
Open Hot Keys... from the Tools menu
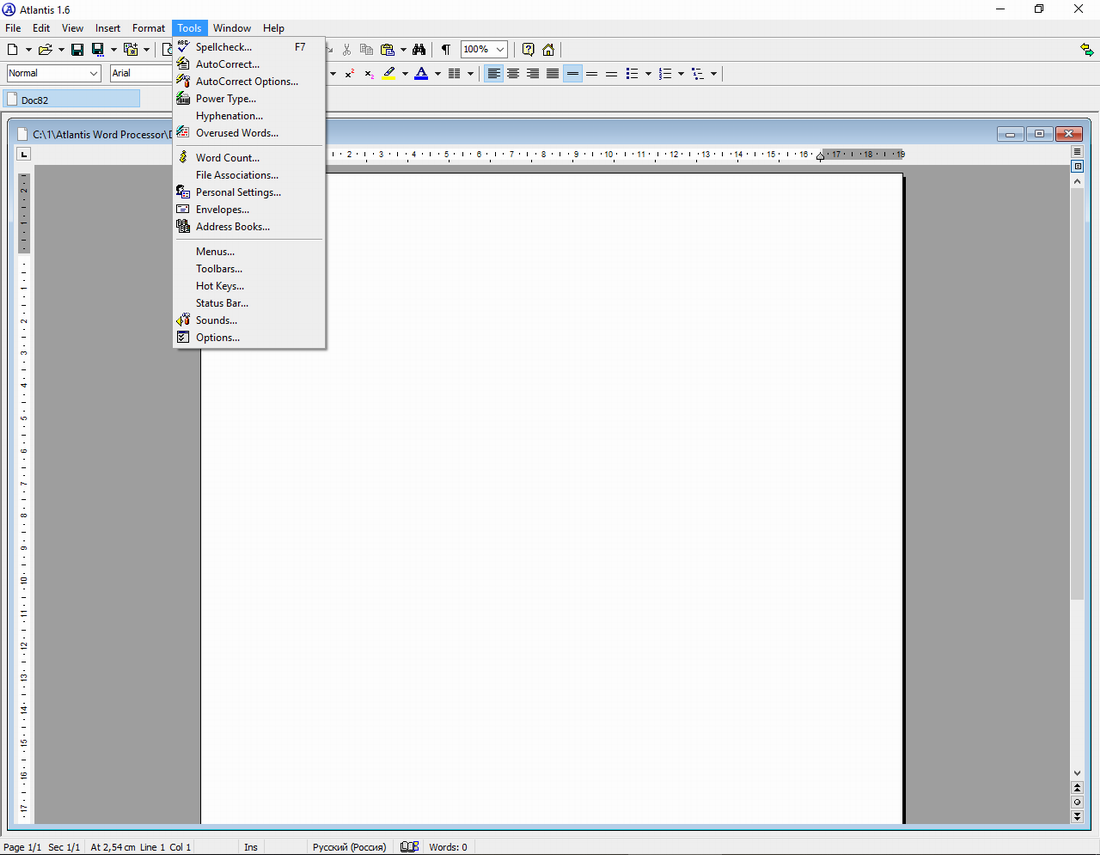pos(249,286)
